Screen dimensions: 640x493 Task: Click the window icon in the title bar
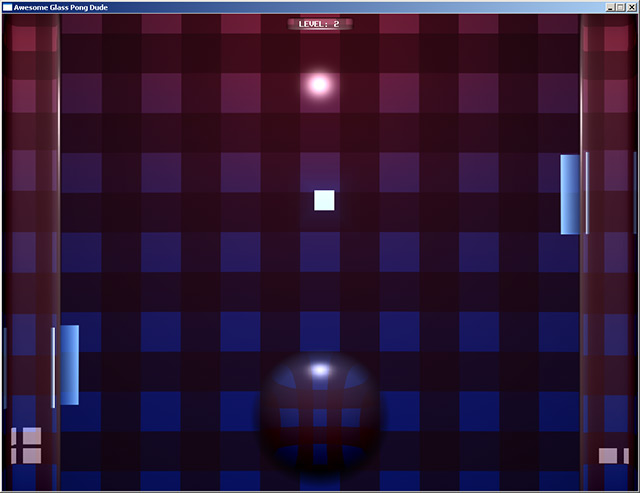tap(7, 7)
